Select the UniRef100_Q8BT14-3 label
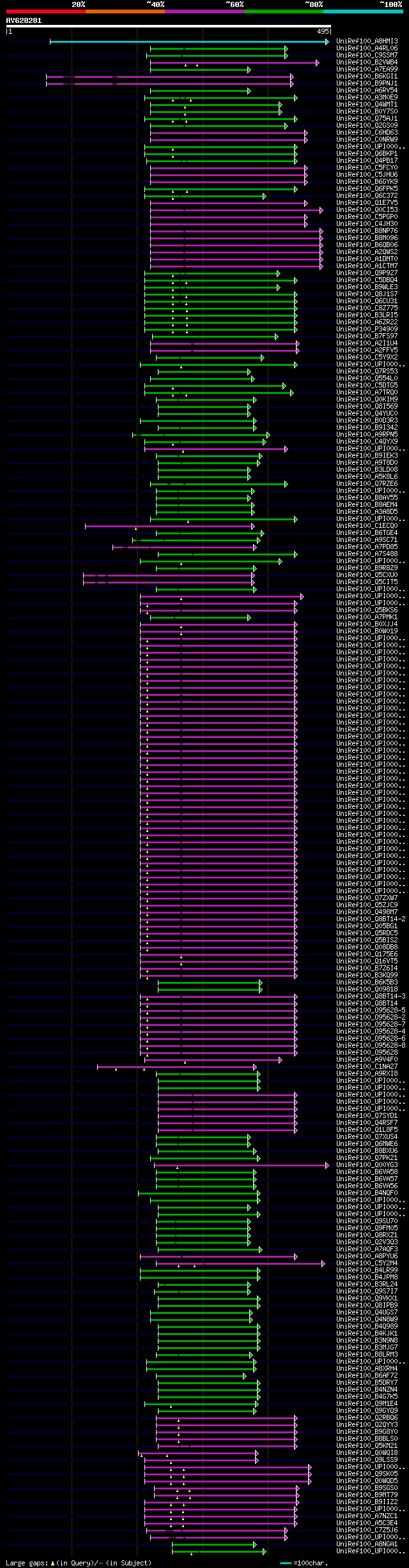The height and width of the screenshot is (1568, 409). click(x=371, y=997)
